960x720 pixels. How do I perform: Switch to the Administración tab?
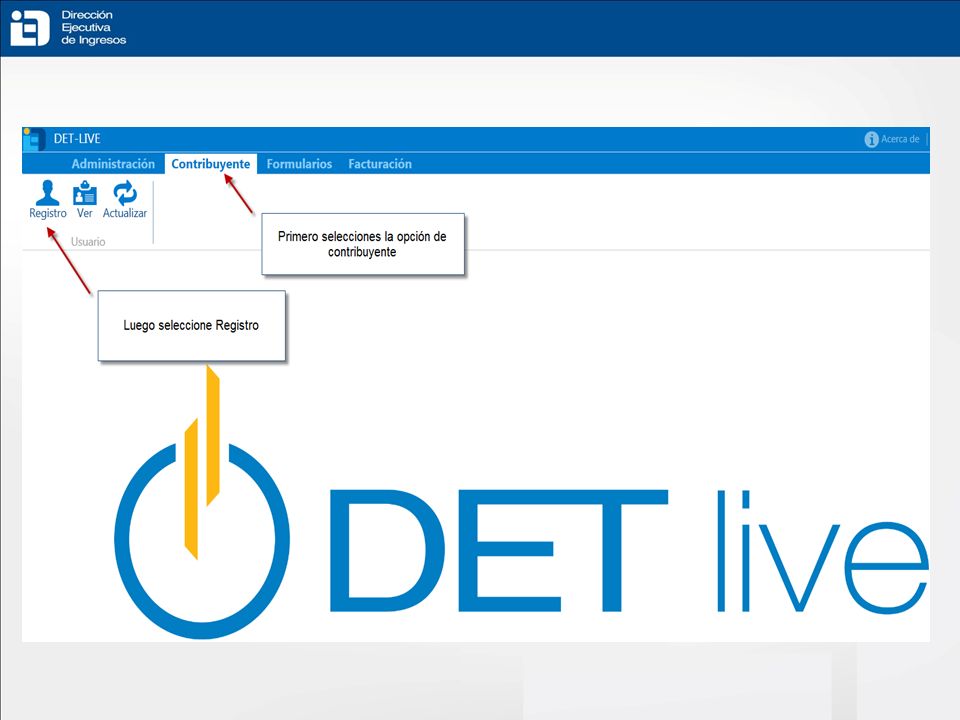pos(113,164)
